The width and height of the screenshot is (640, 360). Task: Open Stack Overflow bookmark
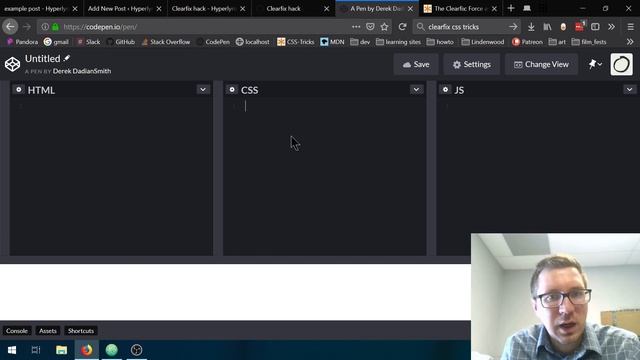click(165, 42)
